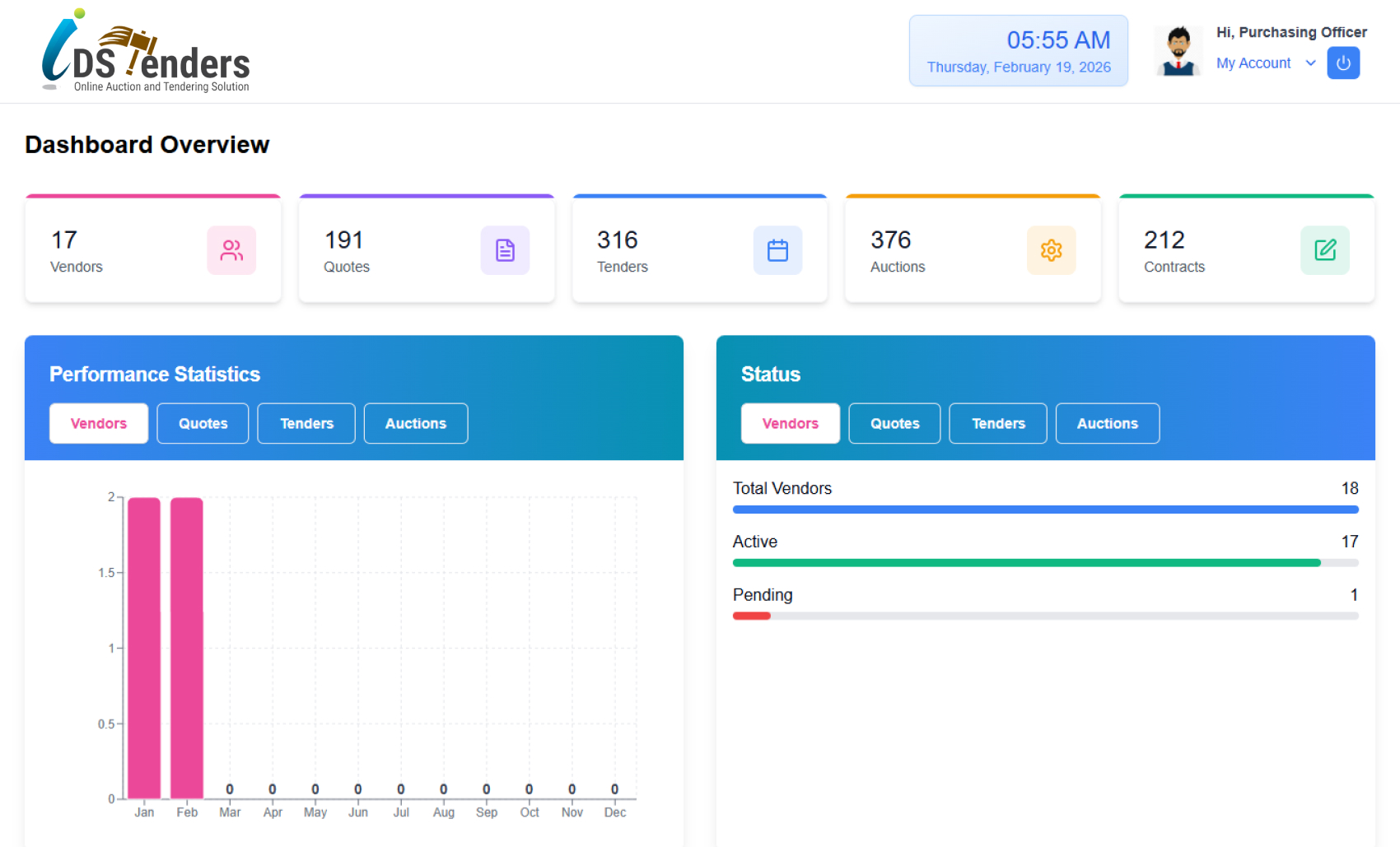Switch Performance Statistics to Quotes tab
The width and height of the screenshot is (1400, 847).
click(x=203, y=423)
